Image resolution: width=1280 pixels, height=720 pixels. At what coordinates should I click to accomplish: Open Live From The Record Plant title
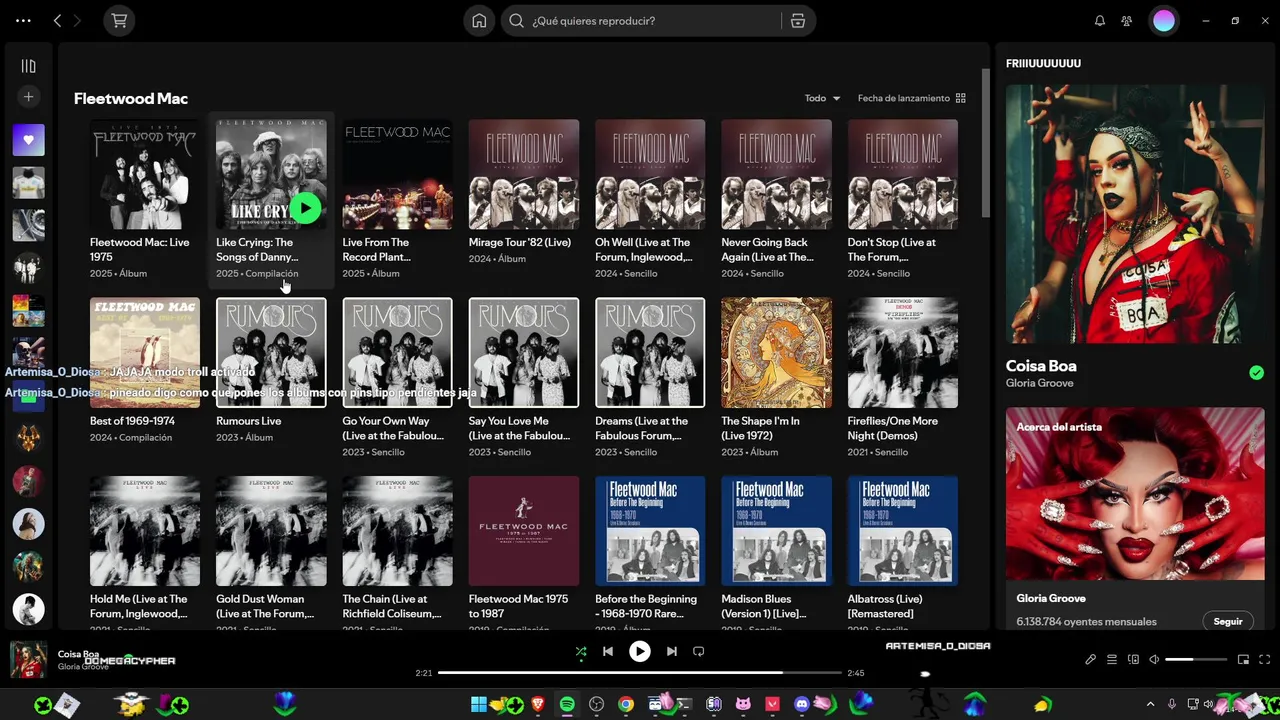(377, 249)
